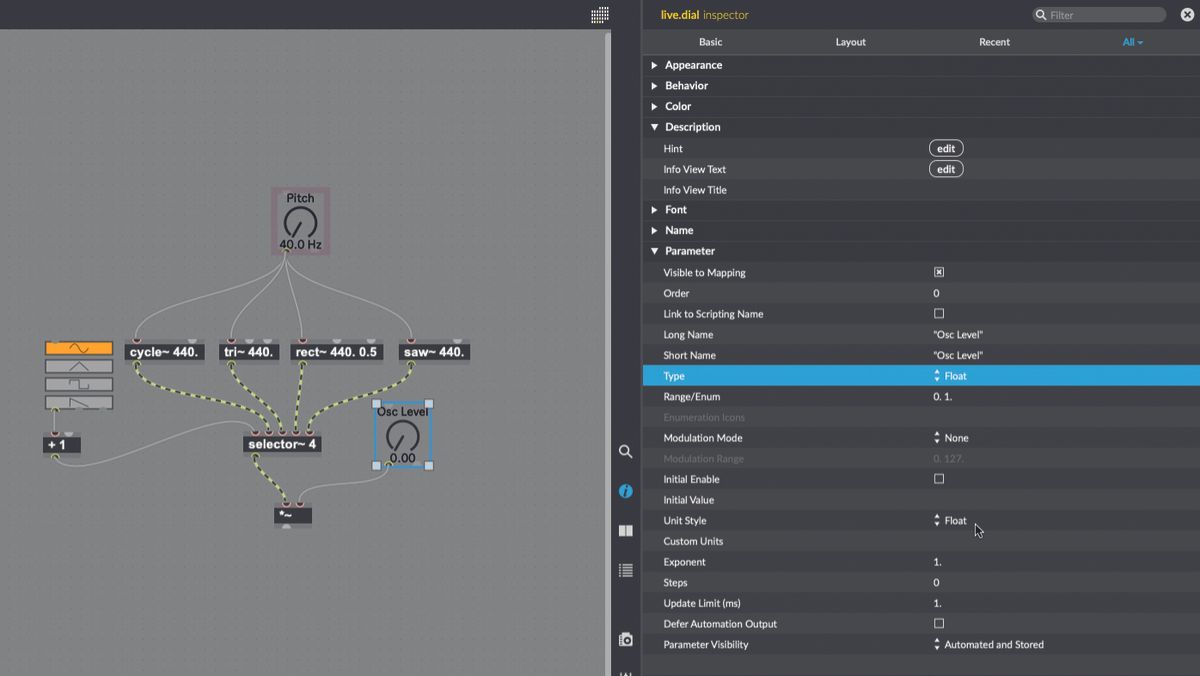Select the tri~ 440. object
Screen dimensions: 1200x676
(248, 352)
